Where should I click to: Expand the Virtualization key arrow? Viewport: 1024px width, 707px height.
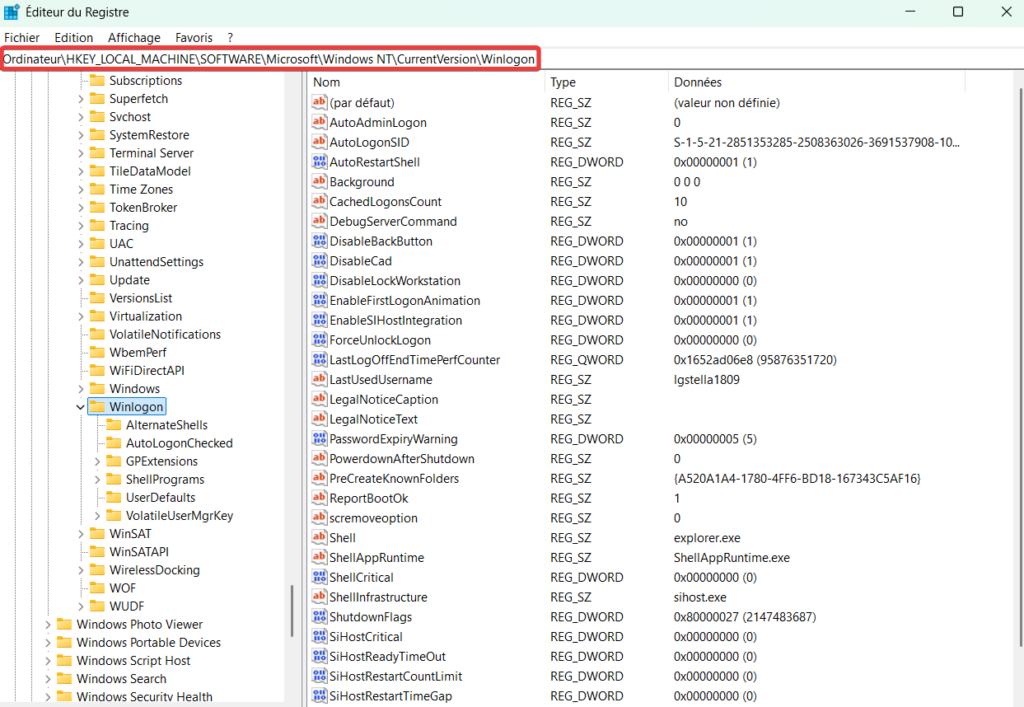click(x=80, y=316)
